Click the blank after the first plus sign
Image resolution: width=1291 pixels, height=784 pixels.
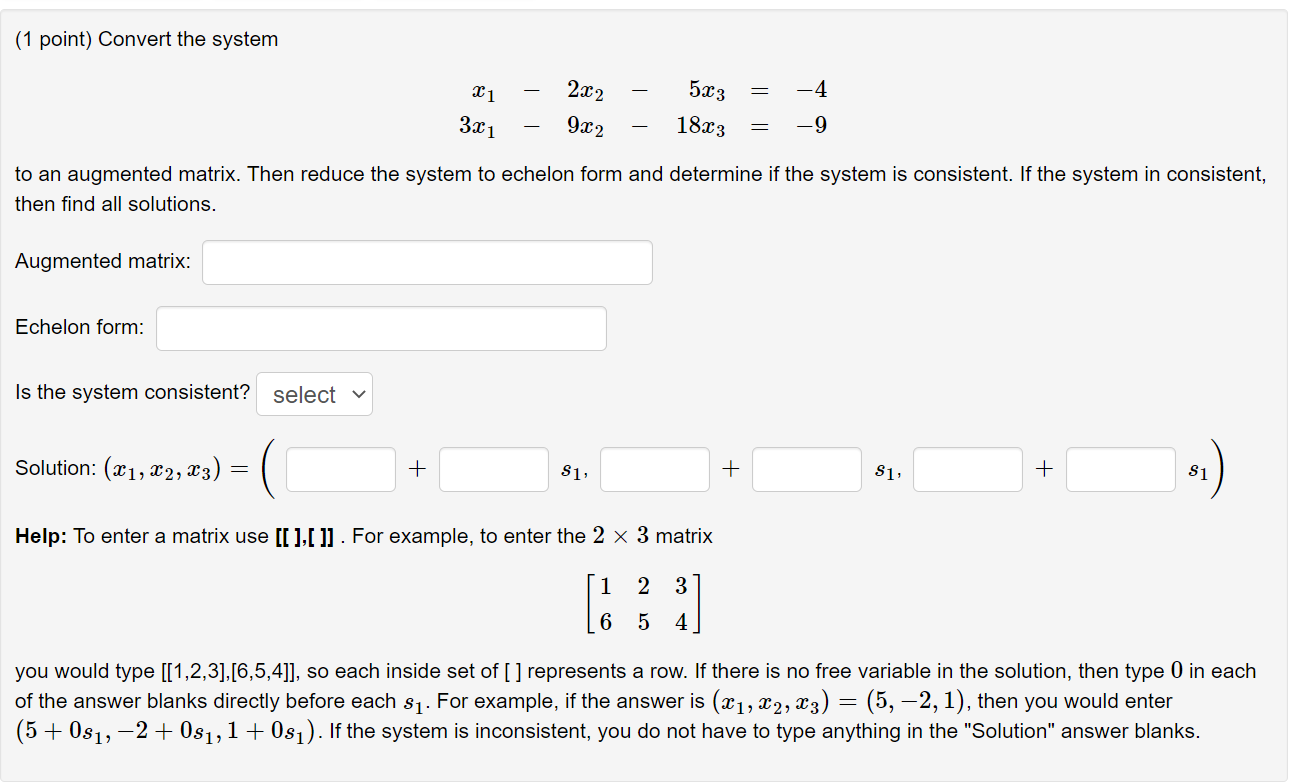(x=494, y=469)
